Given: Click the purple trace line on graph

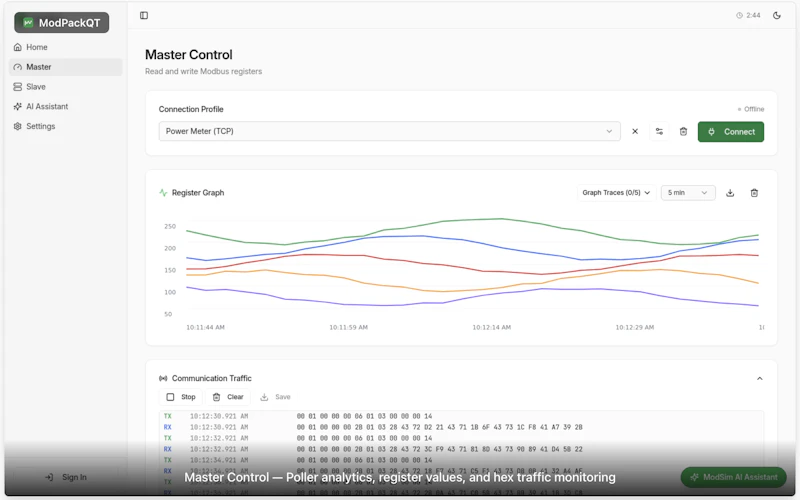Looking at the screenshot, I should [472, 296].
